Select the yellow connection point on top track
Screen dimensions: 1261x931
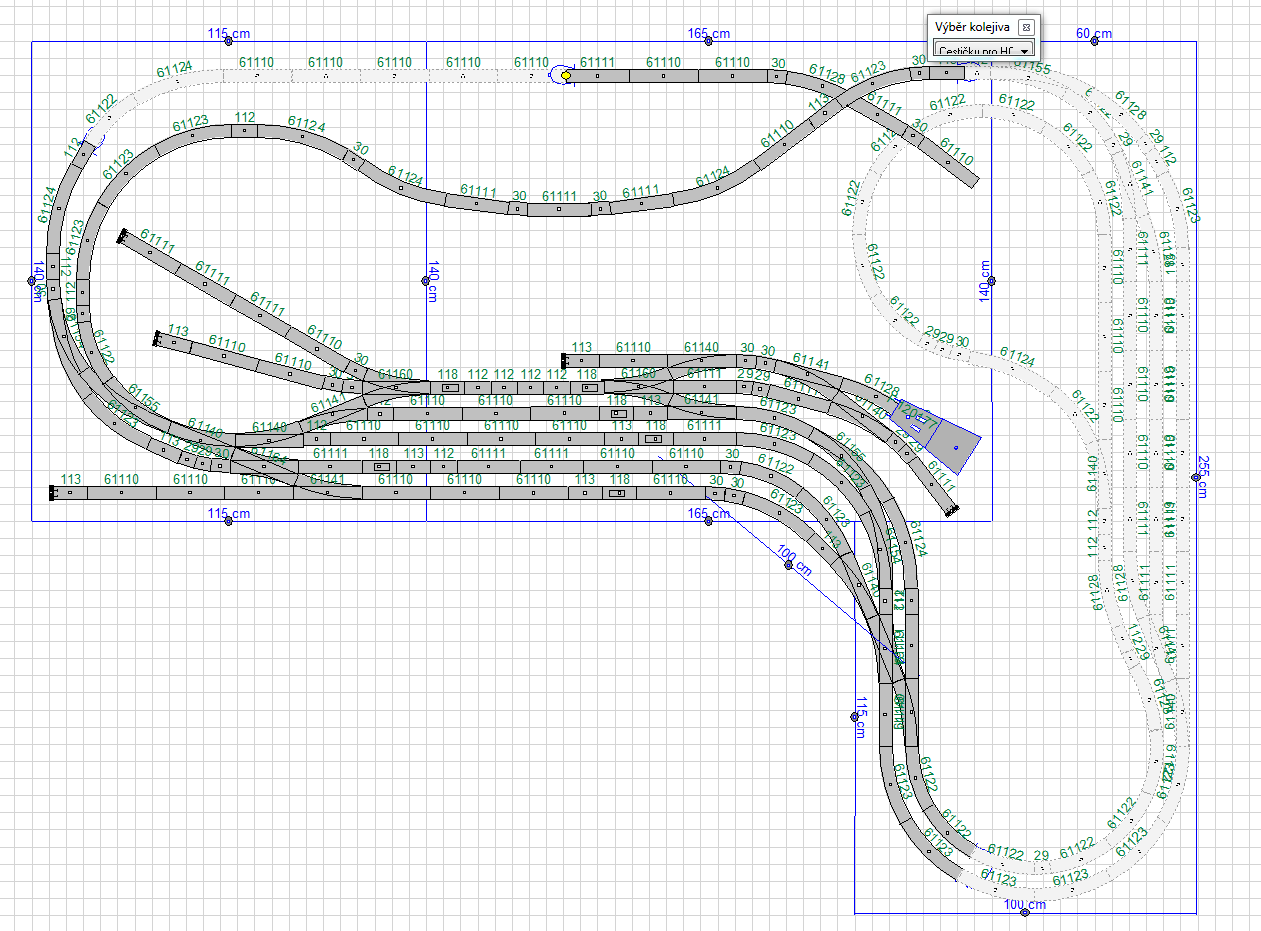tap(566, 75)
